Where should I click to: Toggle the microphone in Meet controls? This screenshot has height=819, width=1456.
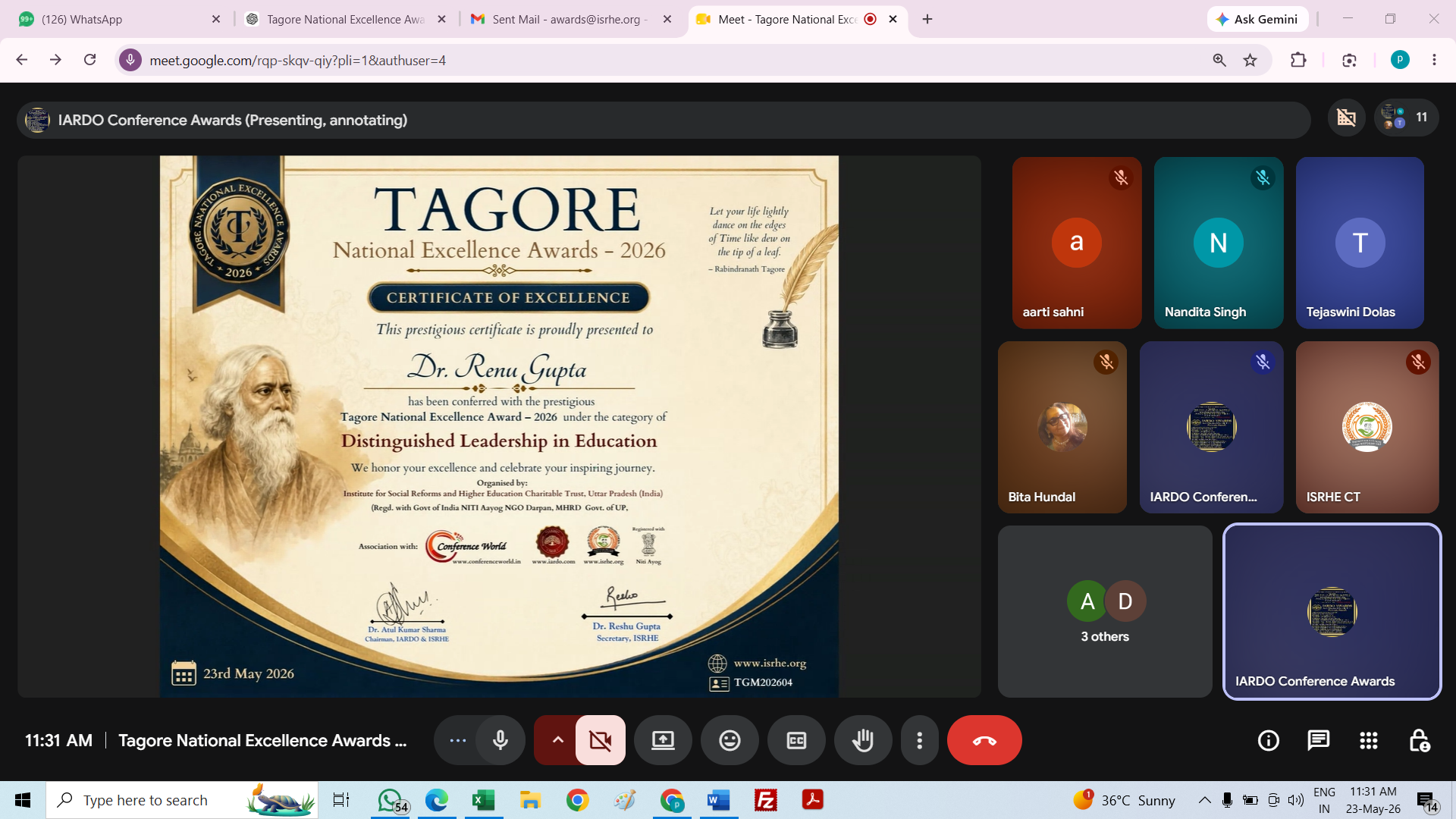pyautogui.click(x=500, y=740)
